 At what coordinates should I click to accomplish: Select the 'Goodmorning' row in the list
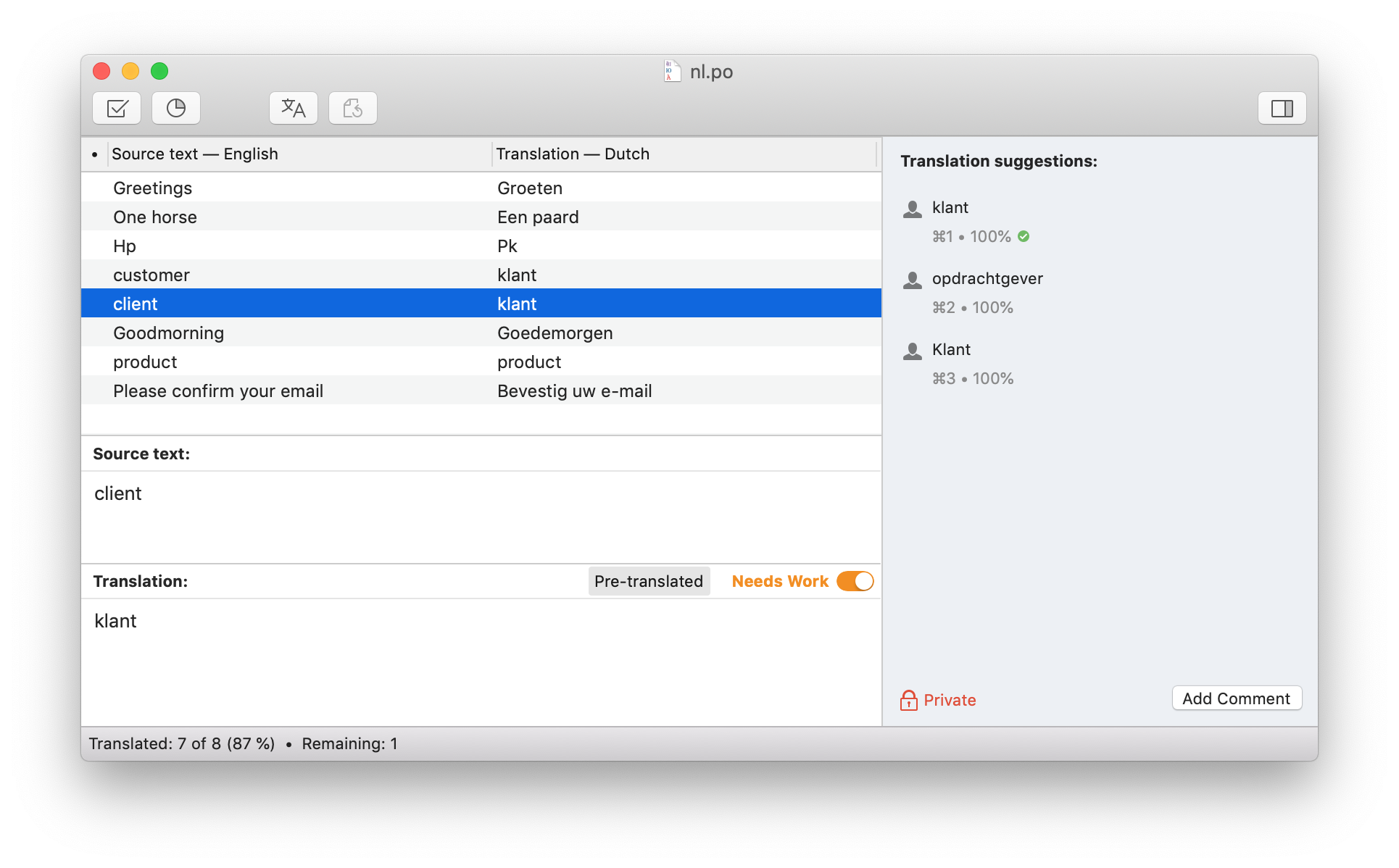[x=168, y=333]
